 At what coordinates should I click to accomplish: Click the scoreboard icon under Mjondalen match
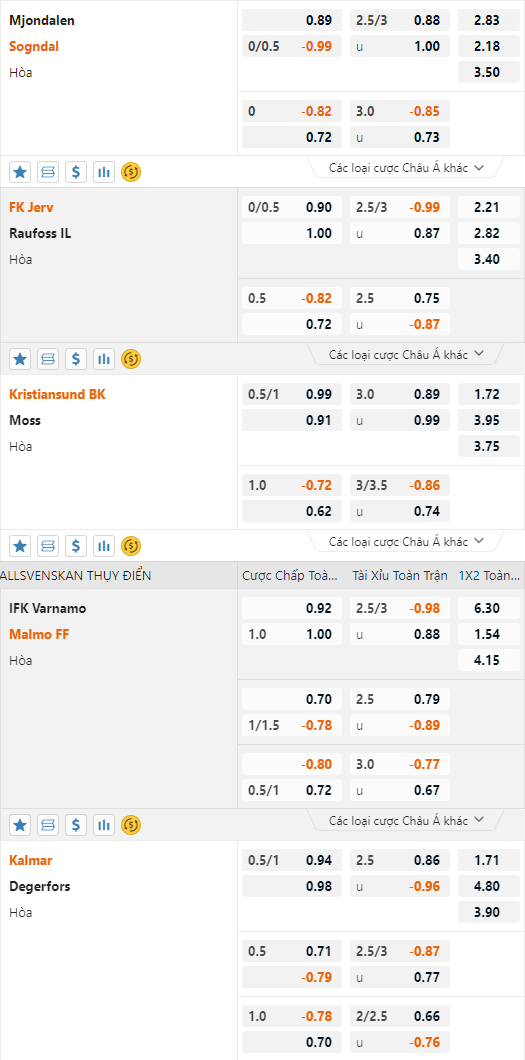48,172
